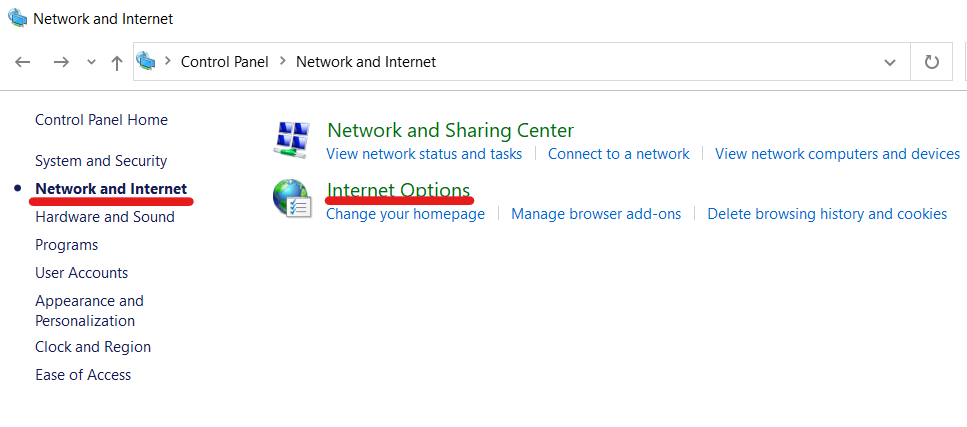The image size is (967, 427).
Task: Open Manage browser add-ons link
Action: 596,214
